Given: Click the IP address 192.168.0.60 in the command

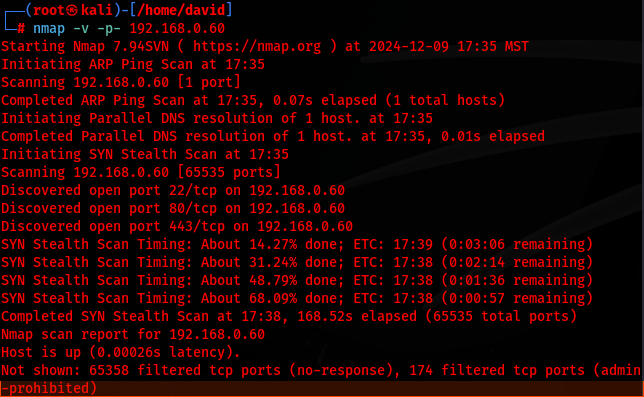Looking at the screenshot, I should [177, 28].
